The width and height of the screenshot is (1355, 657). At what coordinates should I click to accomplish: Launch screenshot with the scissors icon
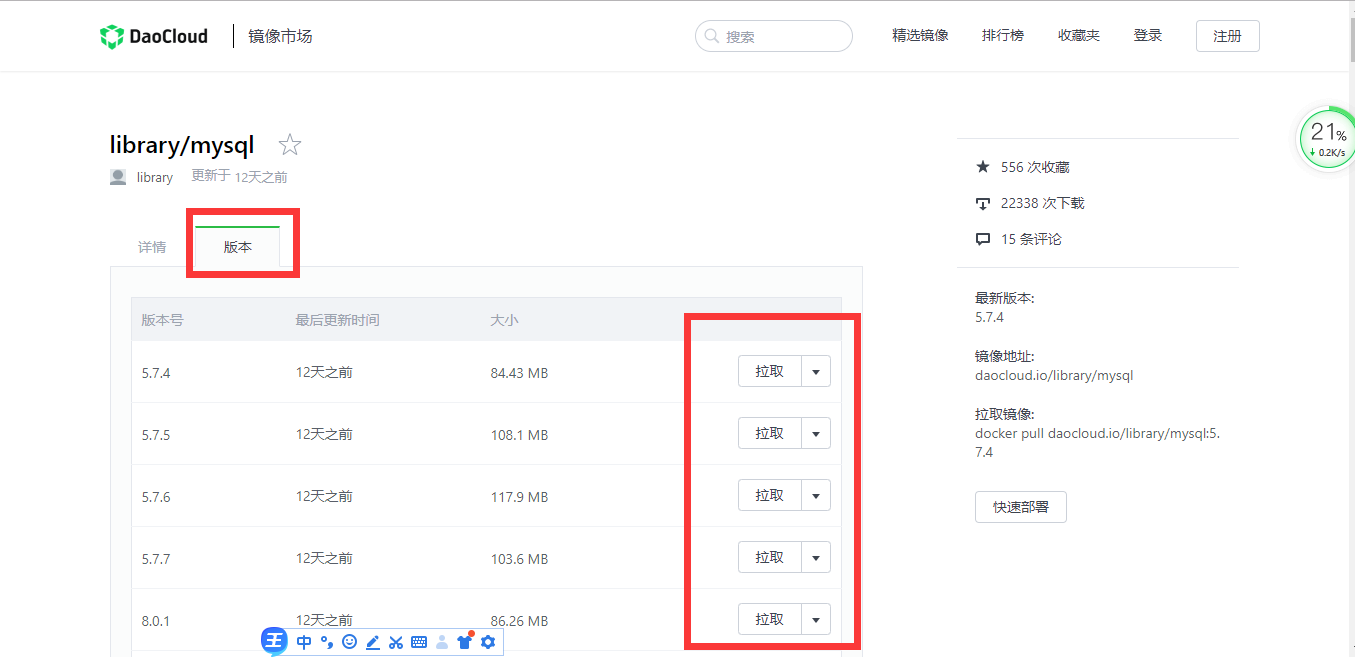(x=395, y=641)
